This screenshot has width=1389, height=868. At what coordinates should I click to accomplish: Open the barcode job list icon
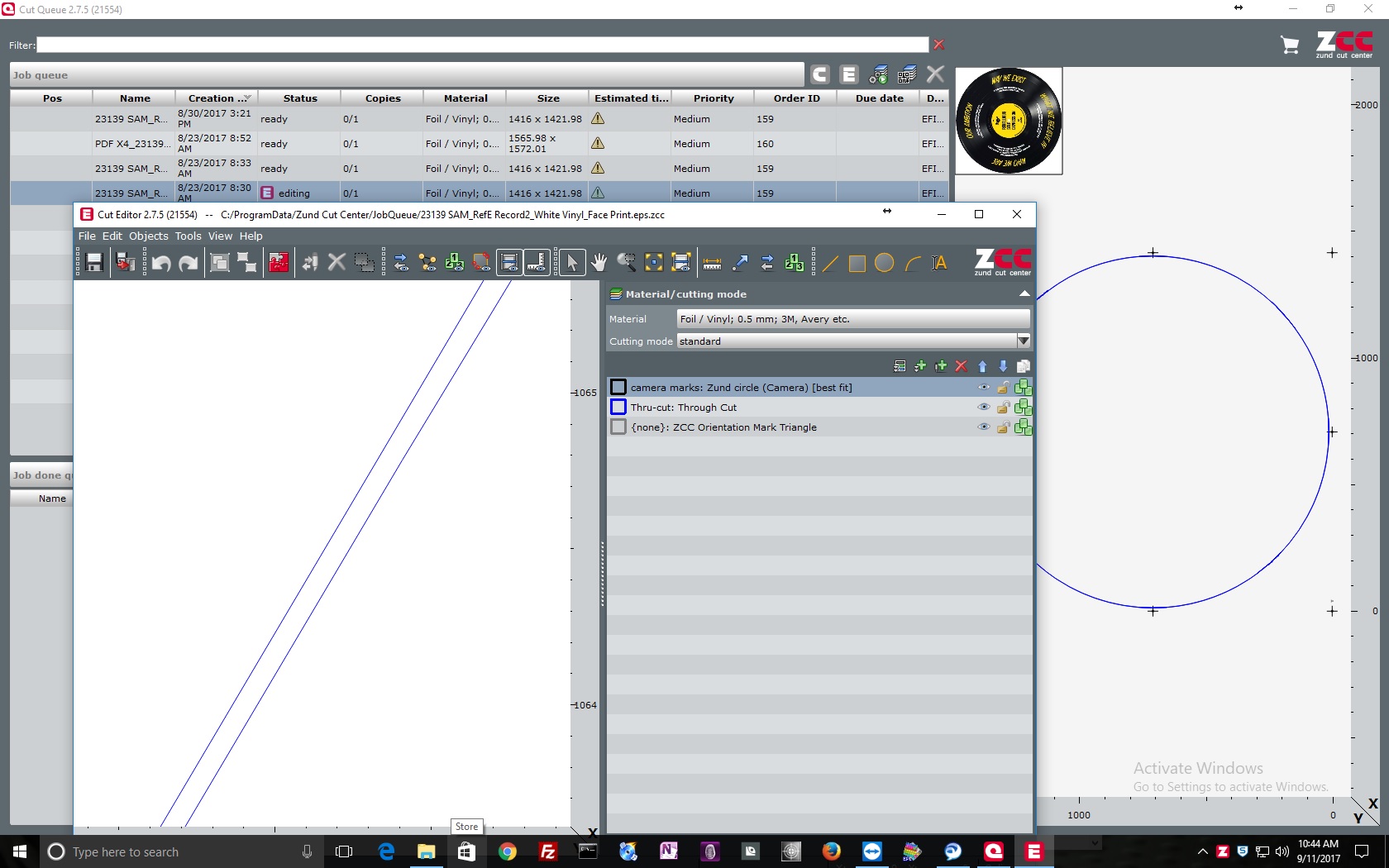tap(907, 74)
